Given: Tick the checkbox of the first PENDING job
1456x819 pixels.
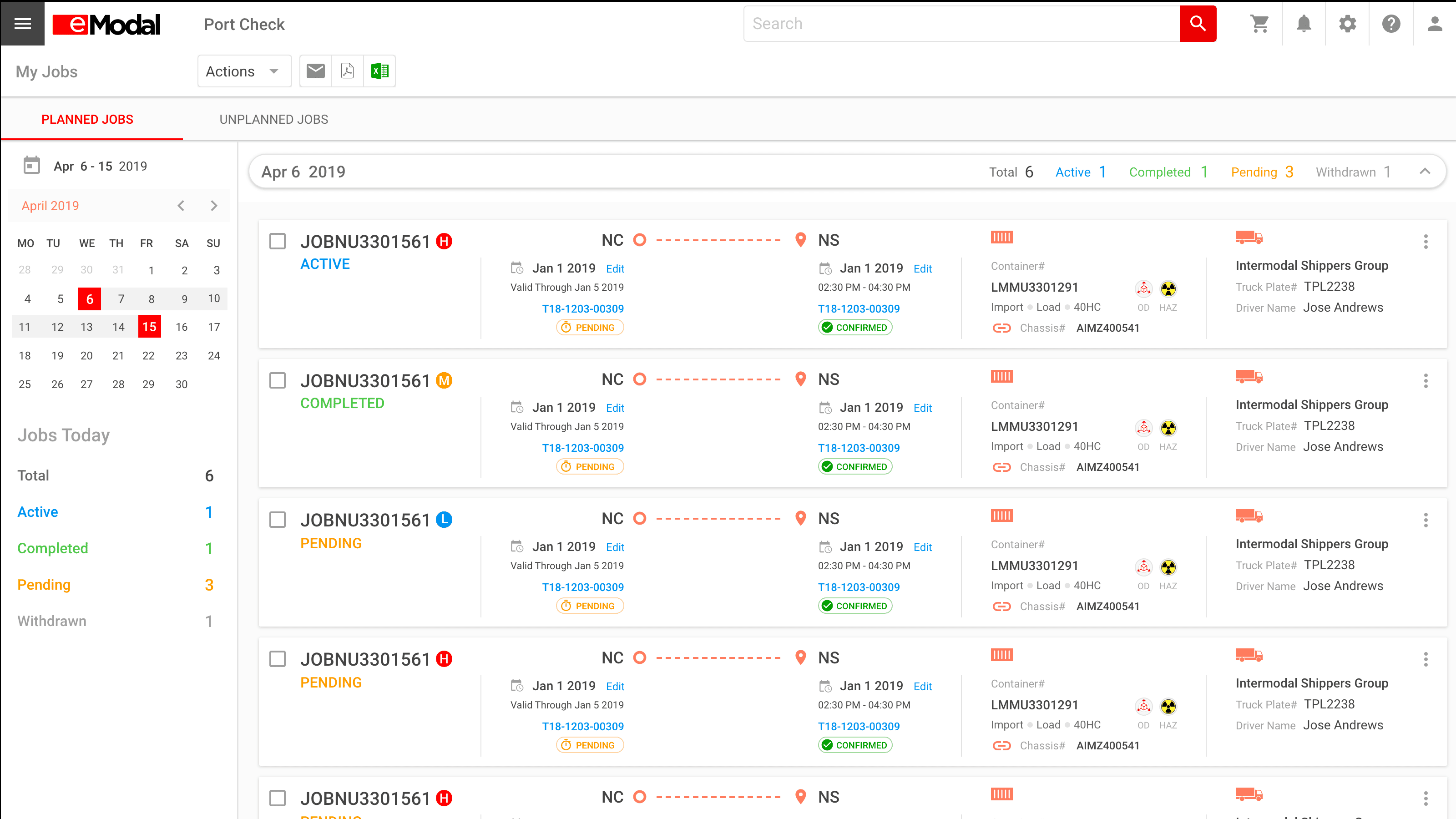Looking at the screenshot, I should [x=278, y=520].
